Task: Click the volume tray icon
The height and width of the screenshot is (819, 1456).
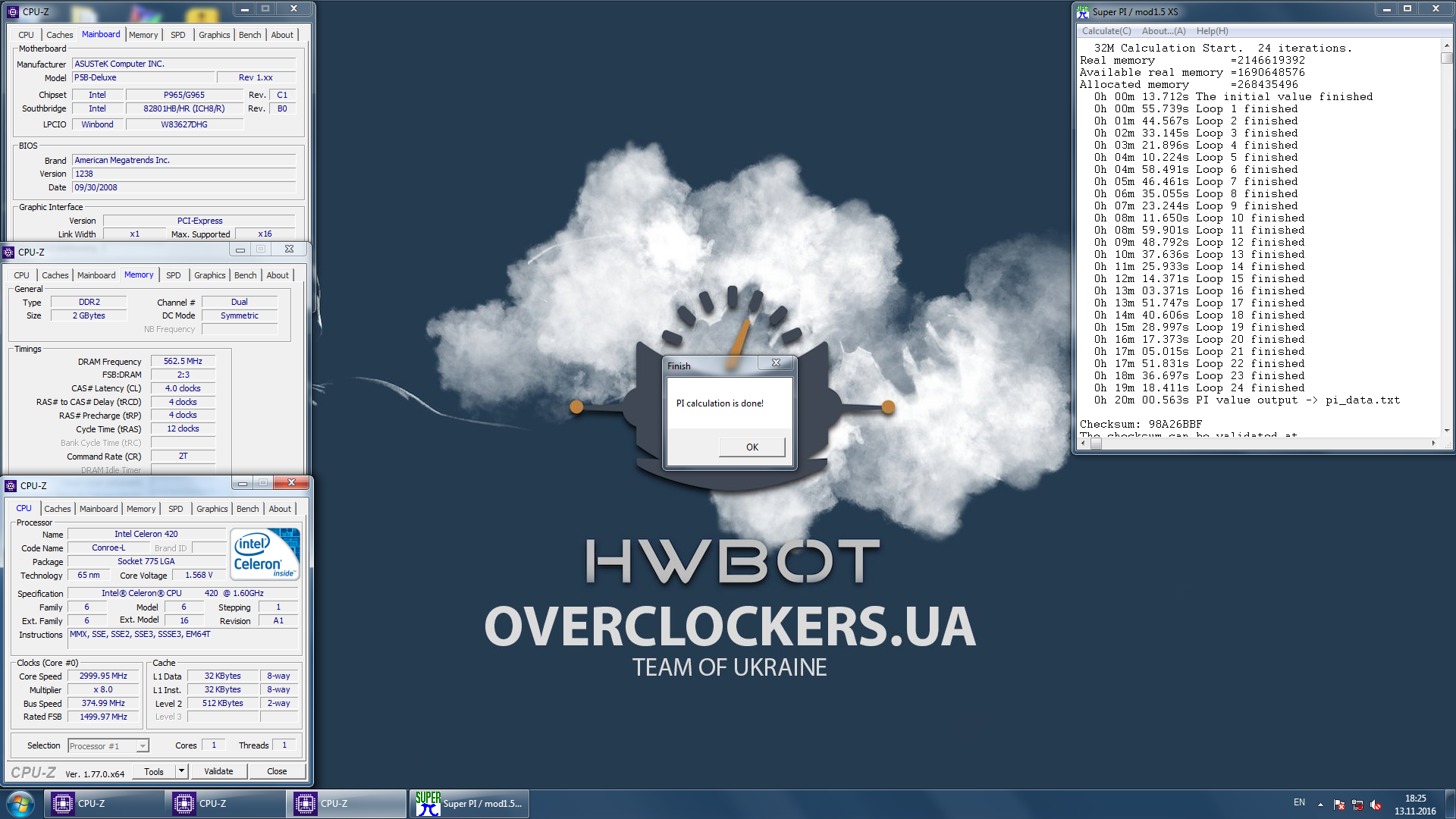Action: 1376,805
